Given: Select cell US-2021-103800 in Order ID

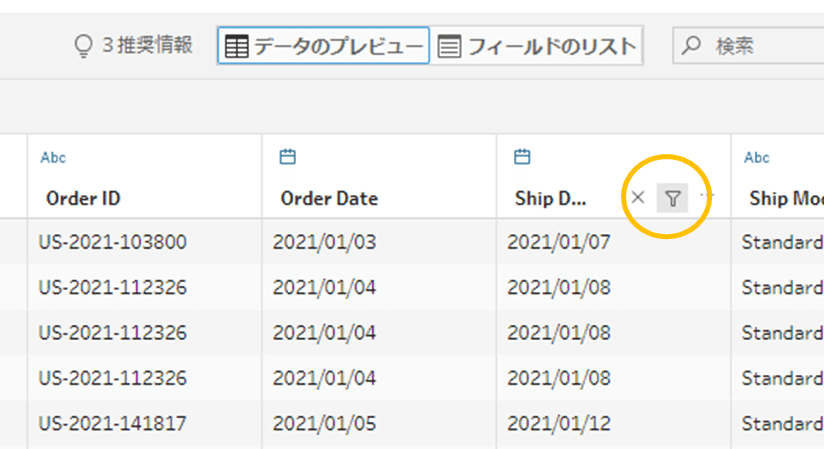Looking at the screenshot, I should coord(112,242).
